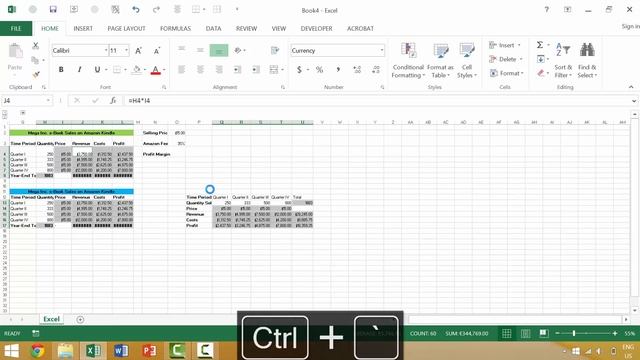Click the Save icon in quick access toolbar
This screenshot has height=360, width=640.
click(x=53, y=9)
